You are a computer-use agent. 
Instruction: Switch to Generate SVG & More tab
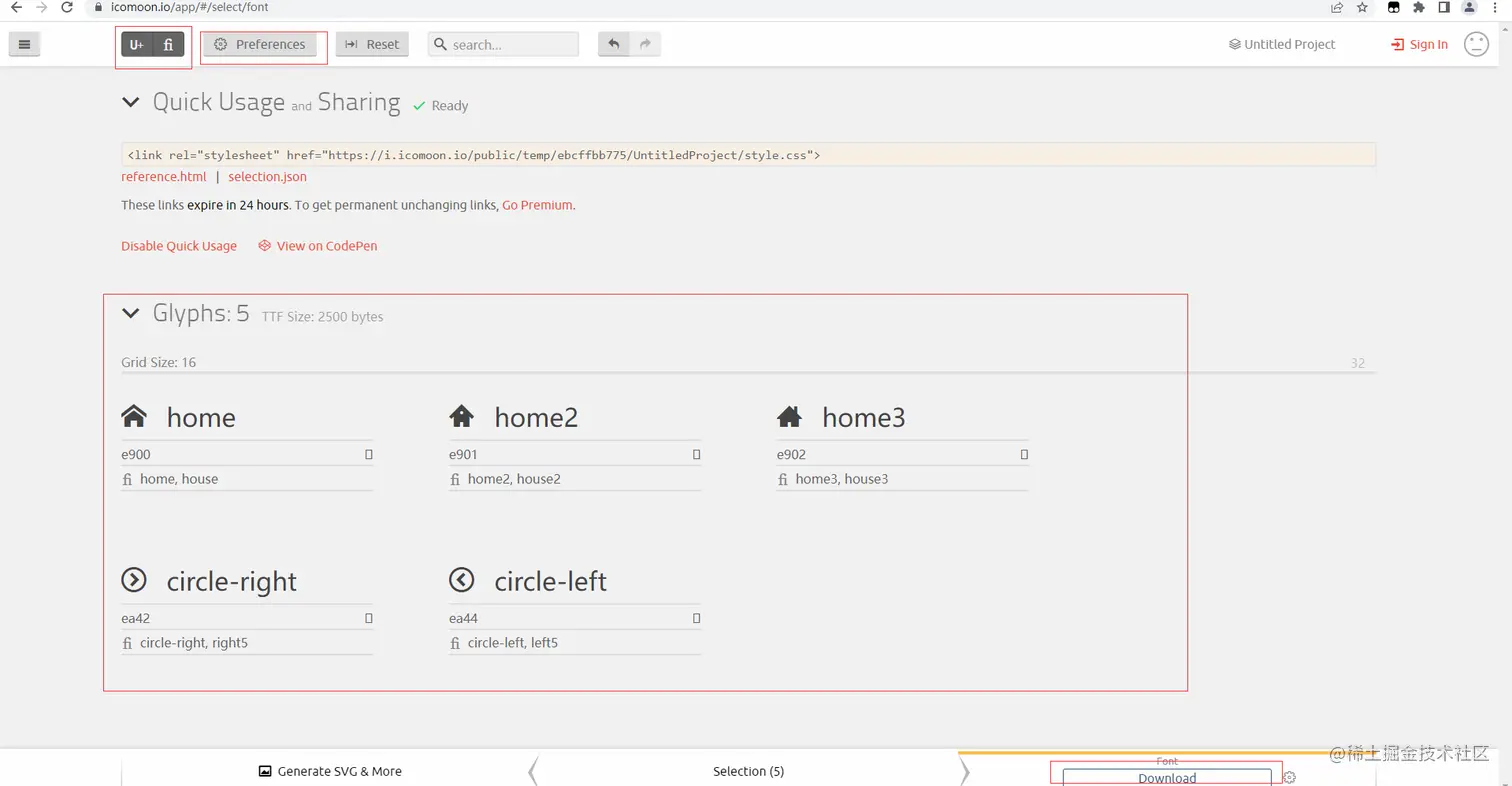click(330, 771)
